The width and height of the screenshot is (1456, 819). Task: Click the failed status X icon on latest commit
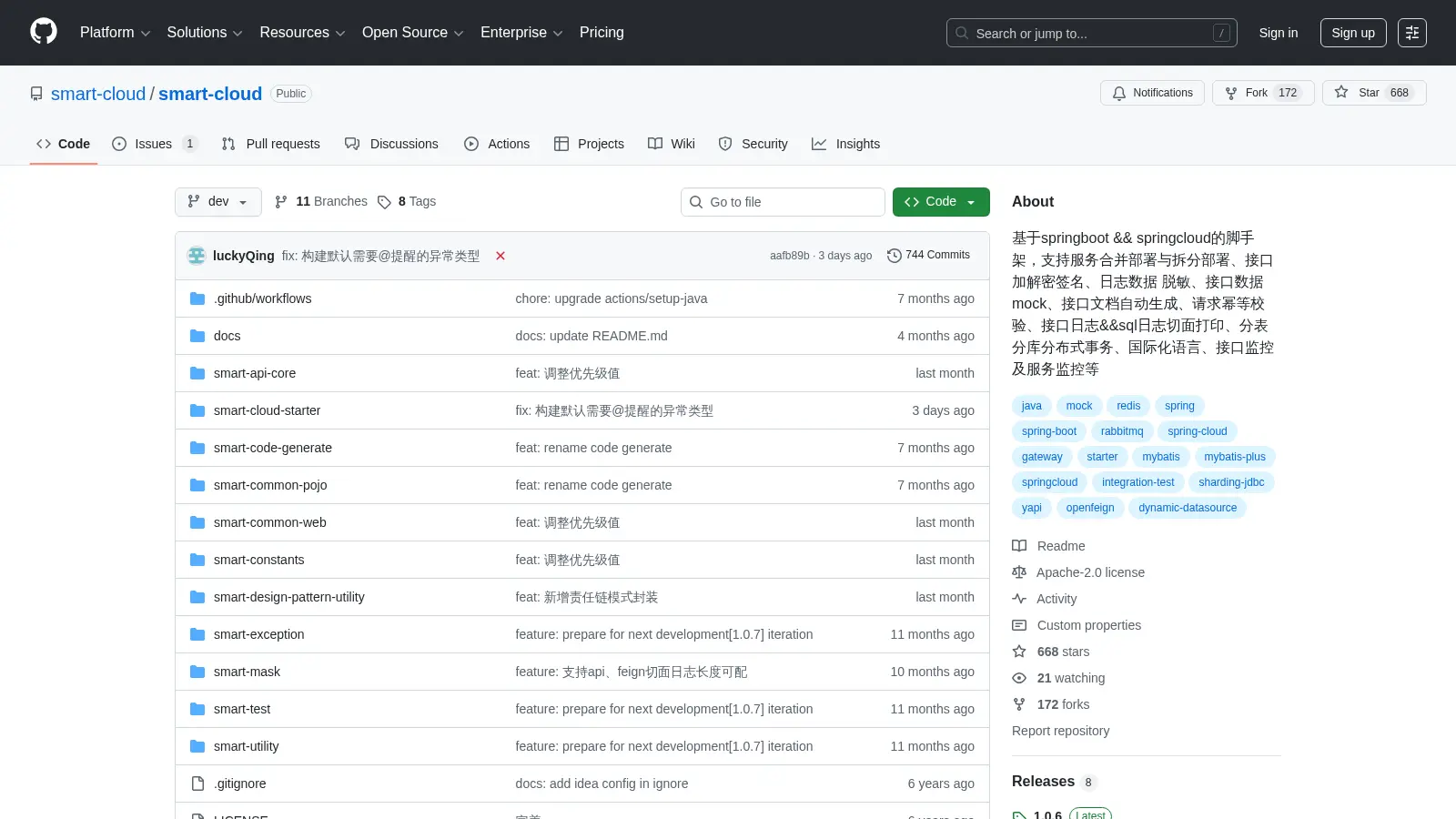500,256
